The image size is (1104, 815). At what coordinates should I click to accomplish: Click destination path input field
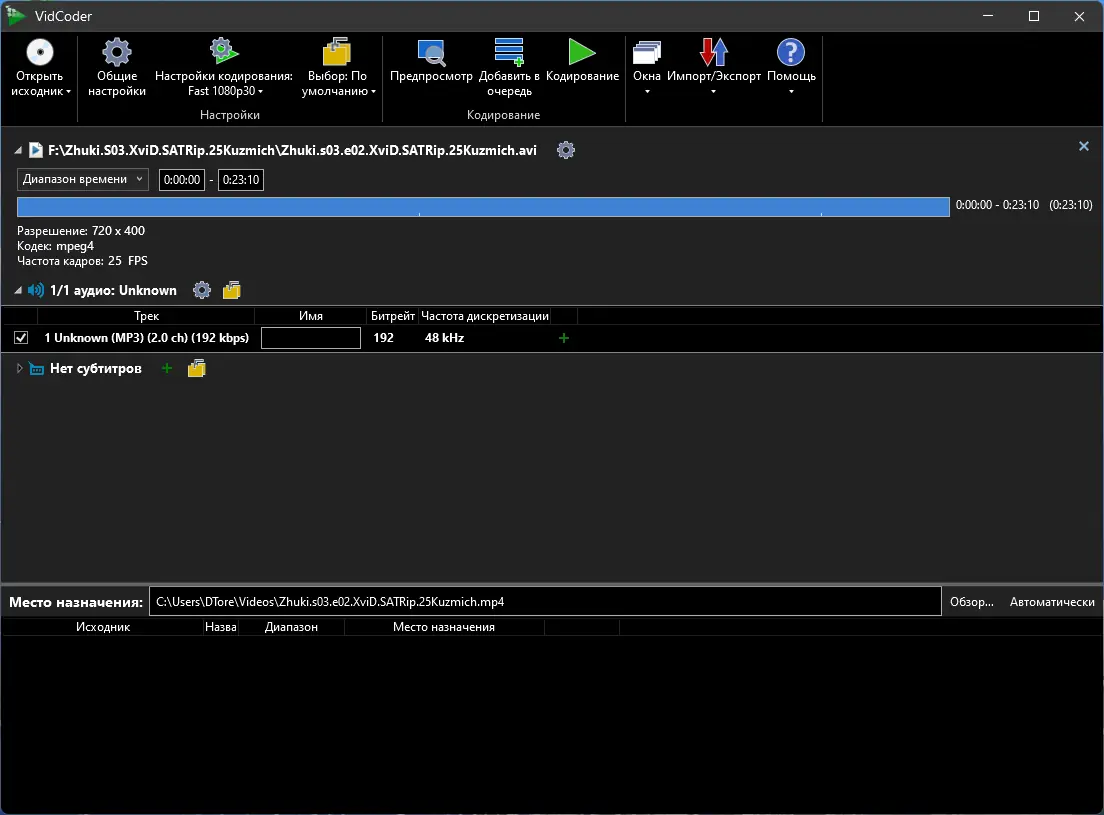coord(545,602)
